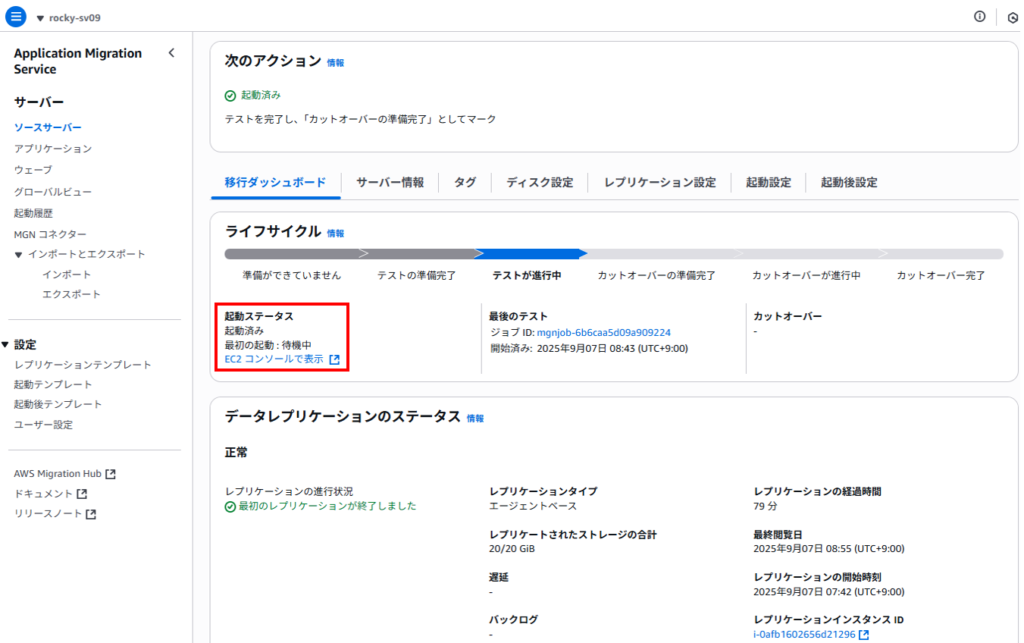The image size is (1024, 643).
Task: Collapse the 設定 sidebar section
Action: point(5,345)
